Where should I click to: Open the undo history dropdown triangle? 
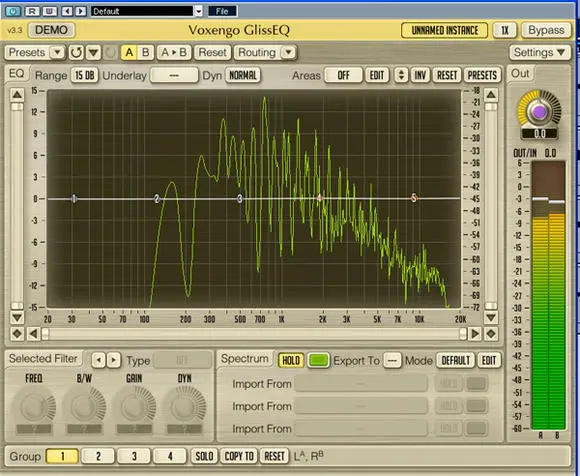point(94,53)
